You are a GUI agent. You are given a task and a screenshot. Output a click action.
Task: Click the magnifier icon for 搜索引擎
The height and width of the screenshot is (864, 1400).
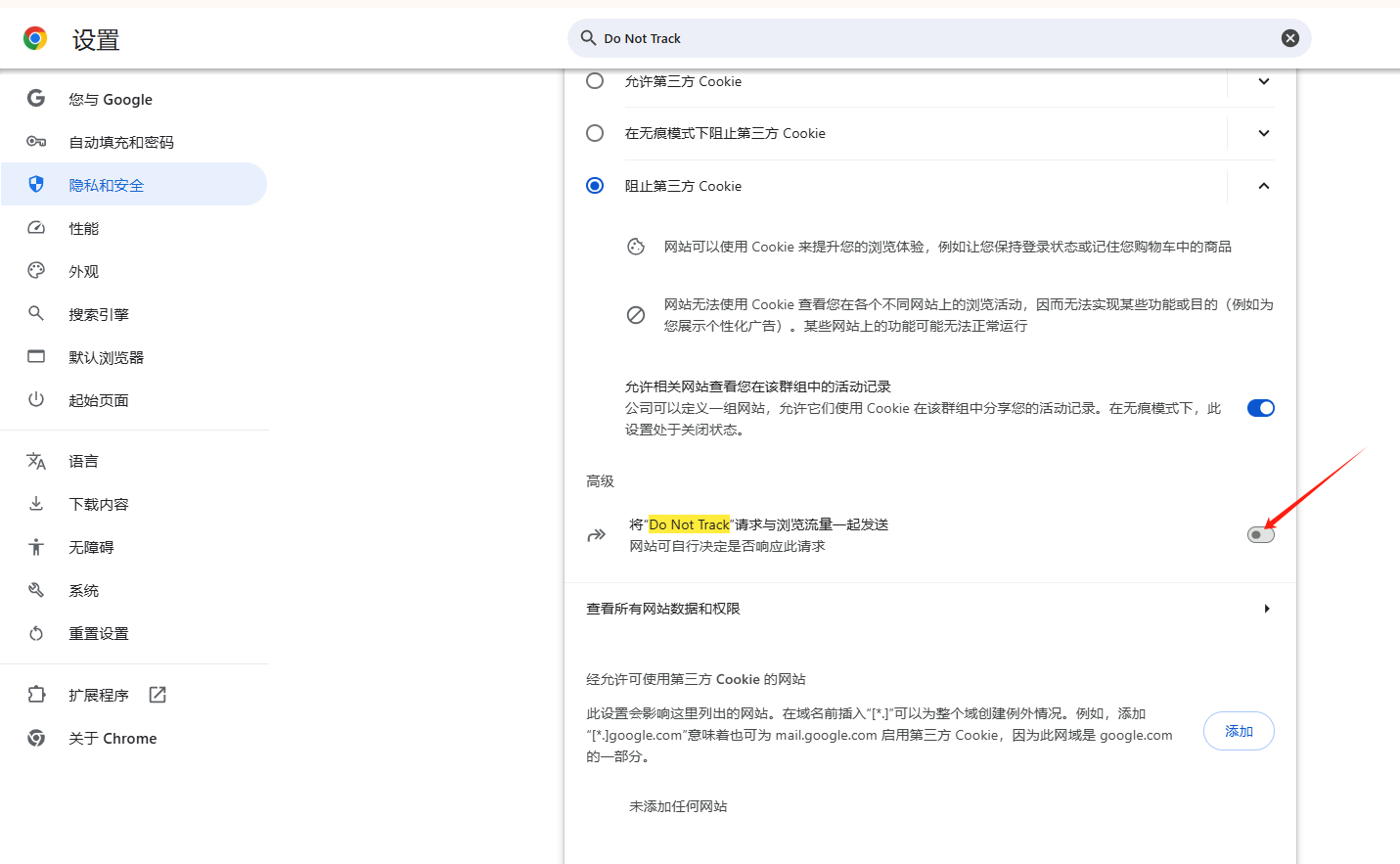coord(36,314)
